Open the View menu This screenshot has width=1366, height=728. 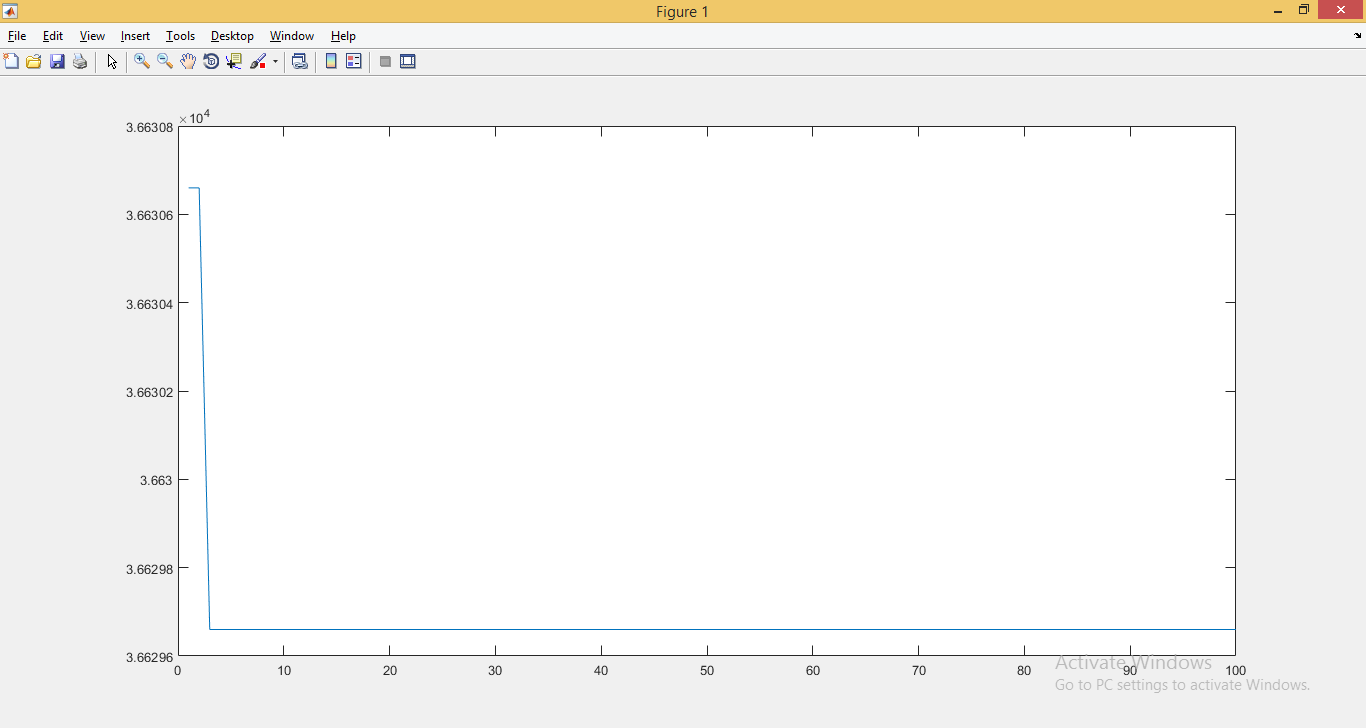click(92, 36)
